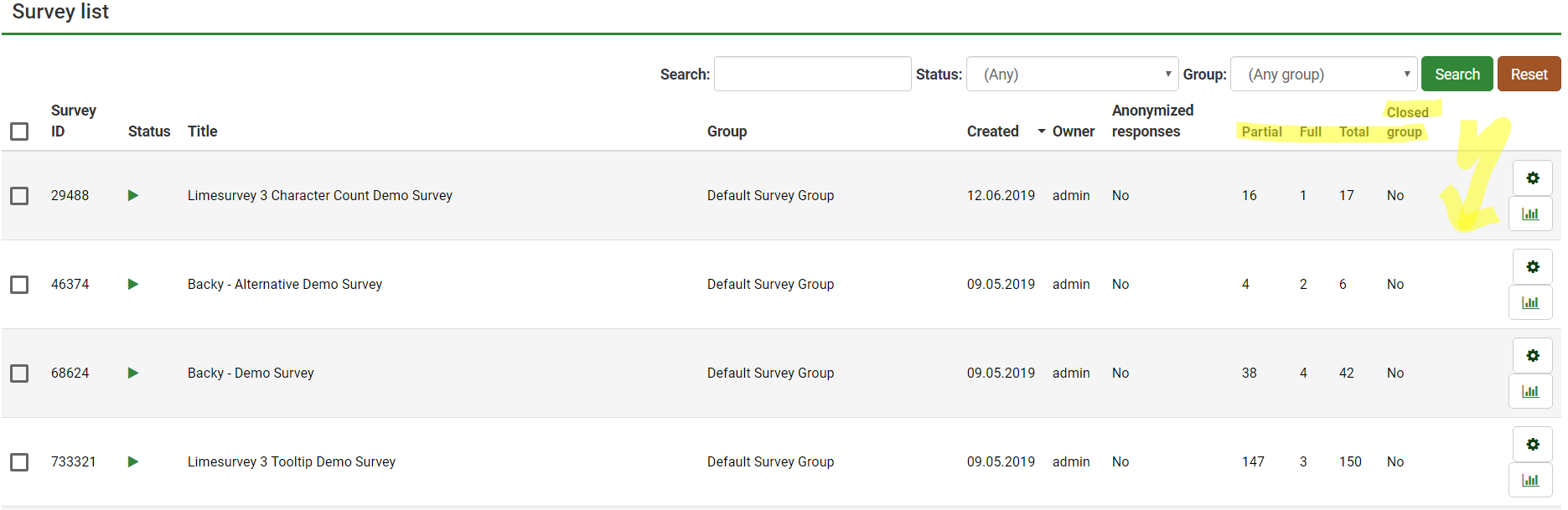Screen dimensions: 1568x510
Task: Open settings gear for survey 29488
Action: pyautogui.click(x=1531, y=178)
